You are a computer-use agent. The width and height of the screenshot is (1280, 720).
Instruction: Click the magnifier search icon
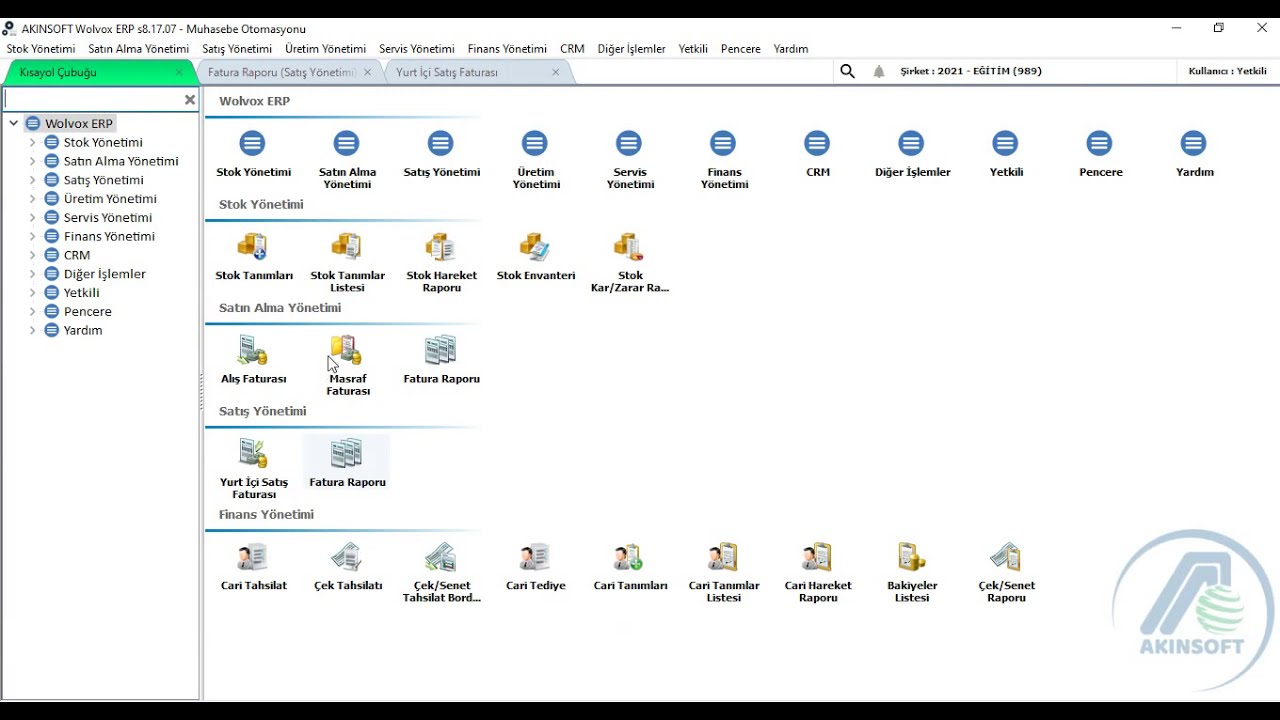(x=847, y=72)
